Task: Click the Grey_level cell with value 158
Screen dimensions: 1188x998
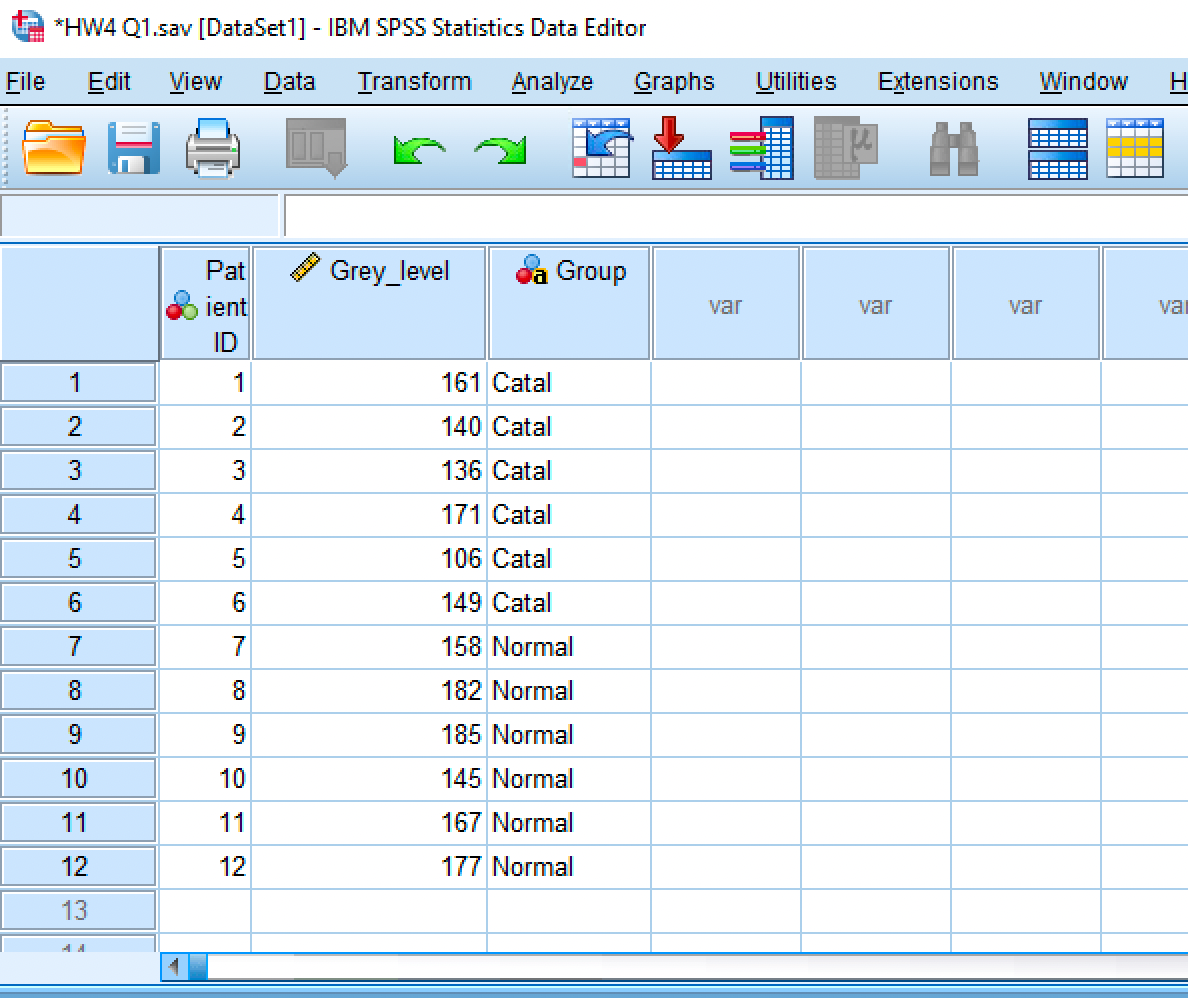Action: [369, 646]
